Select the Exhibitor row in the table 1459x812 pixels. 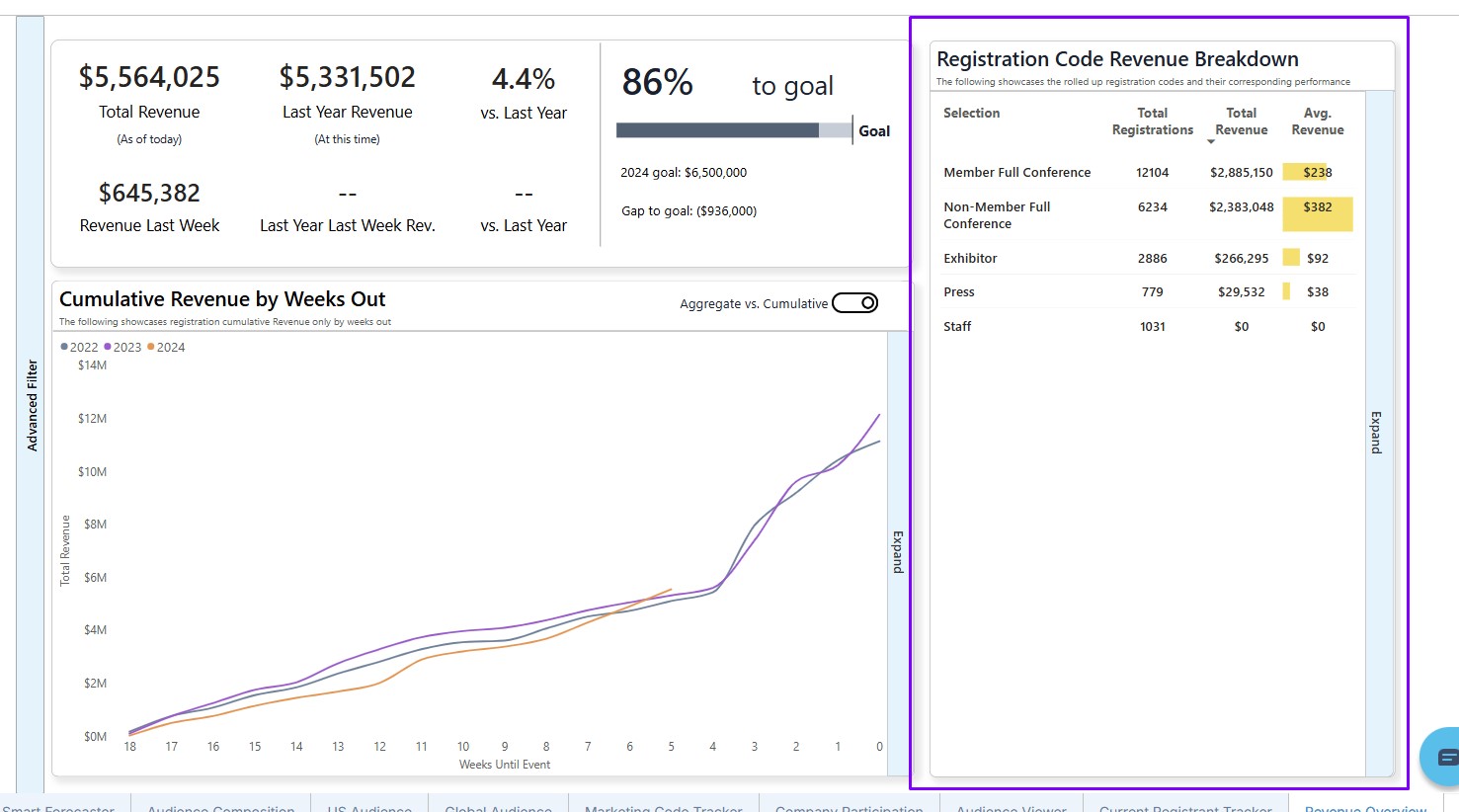click(x=970, y=259)
